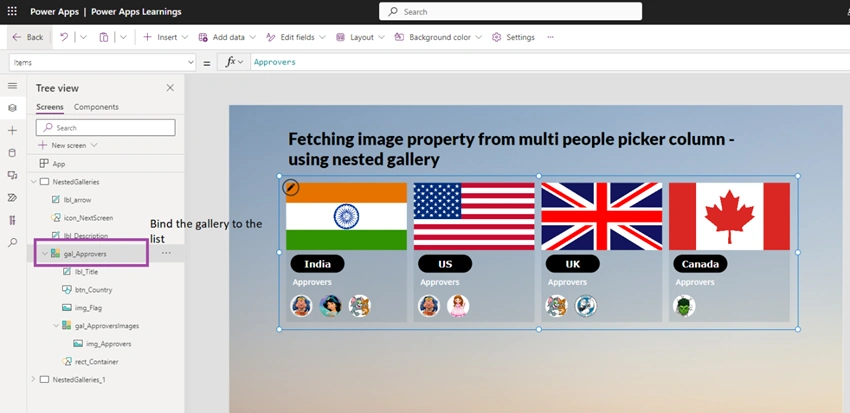Click the UK country button
Screen dimensions: 850x413
[x=573, y=264]
